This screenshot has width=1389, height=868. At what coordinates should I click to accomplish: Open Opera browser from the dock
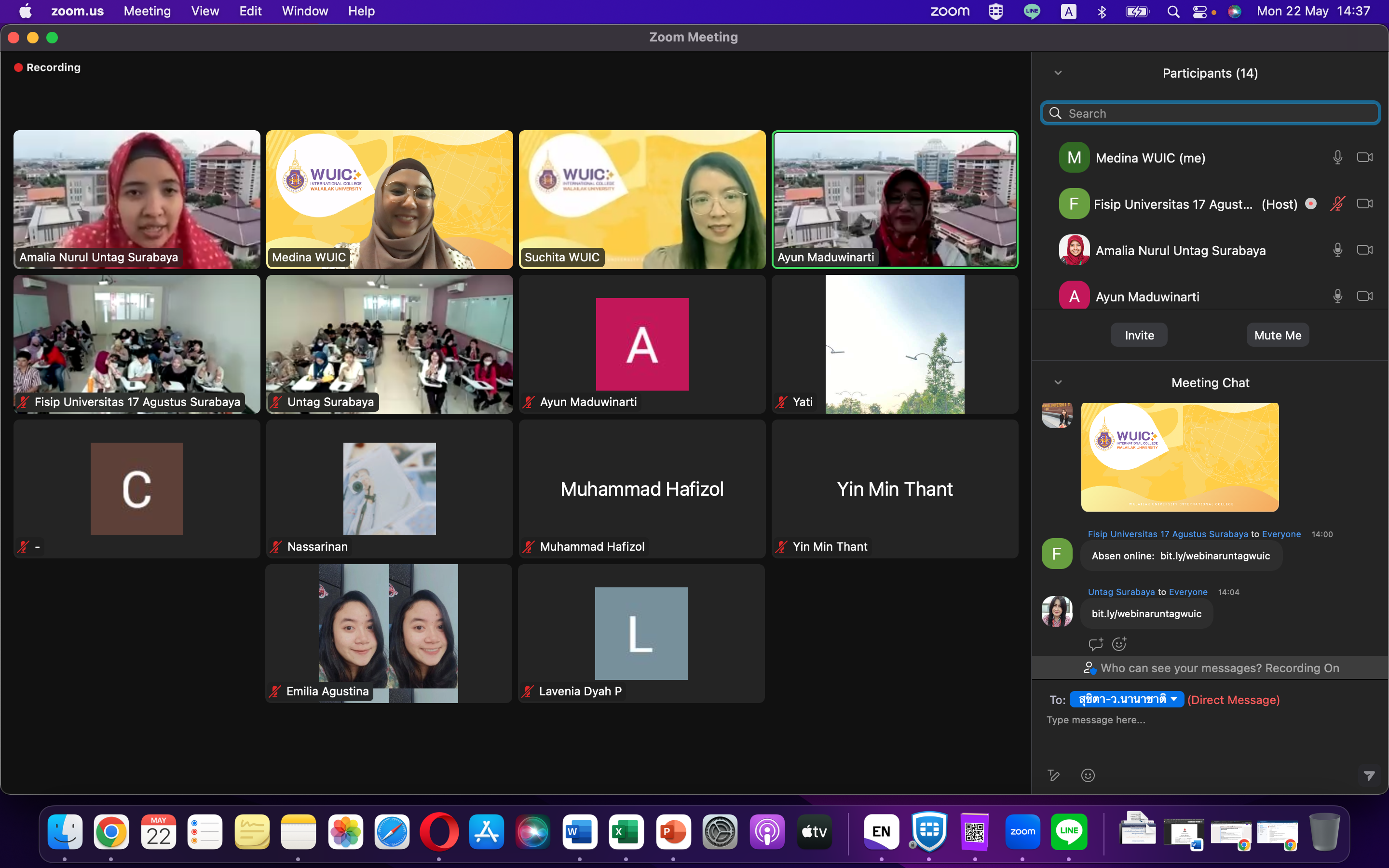click(439, 831)
